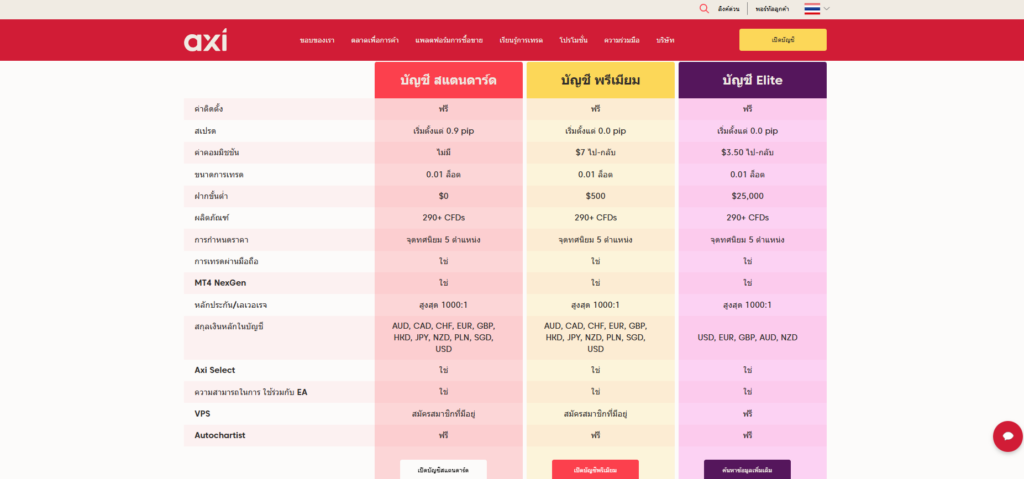Select the บัญชี พรีเมียม column header
The image size is (1024, 479).
pos(600,80)
